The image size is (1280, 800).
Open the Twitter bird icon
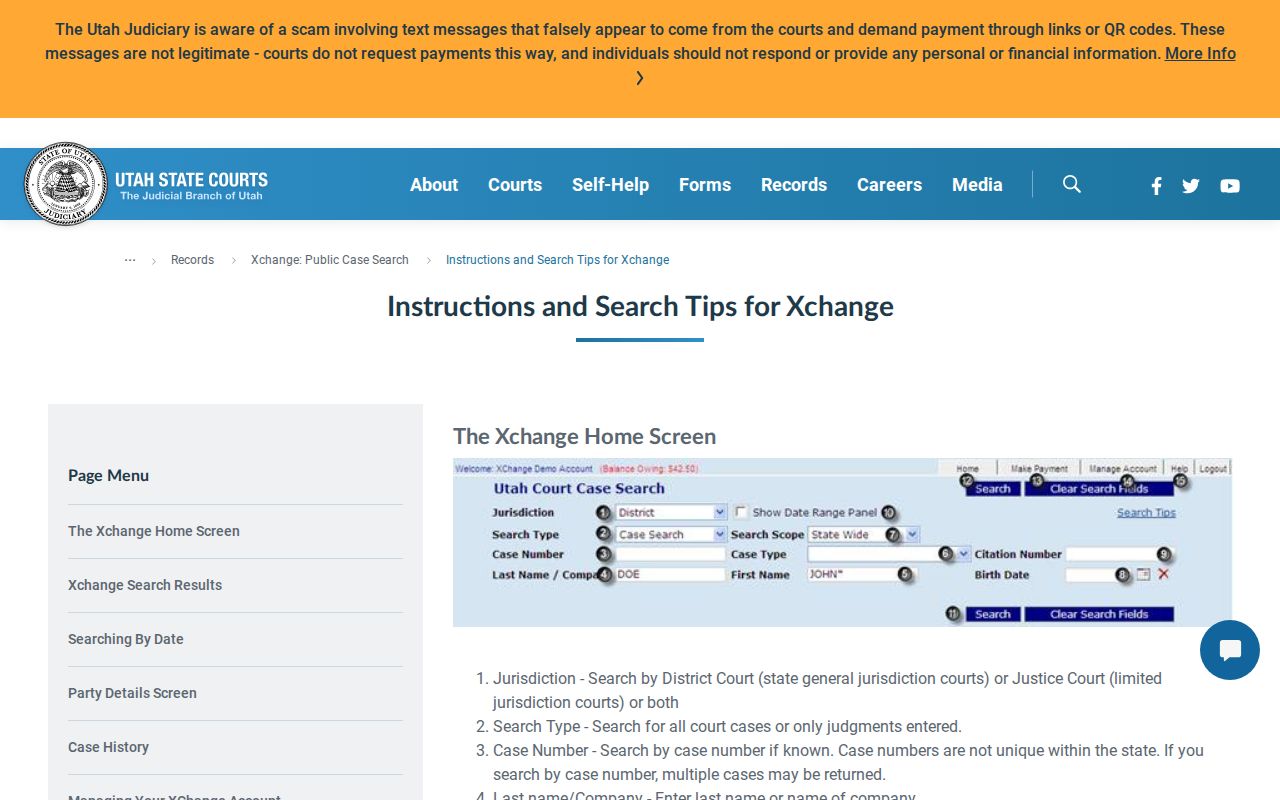[1190, 185]
